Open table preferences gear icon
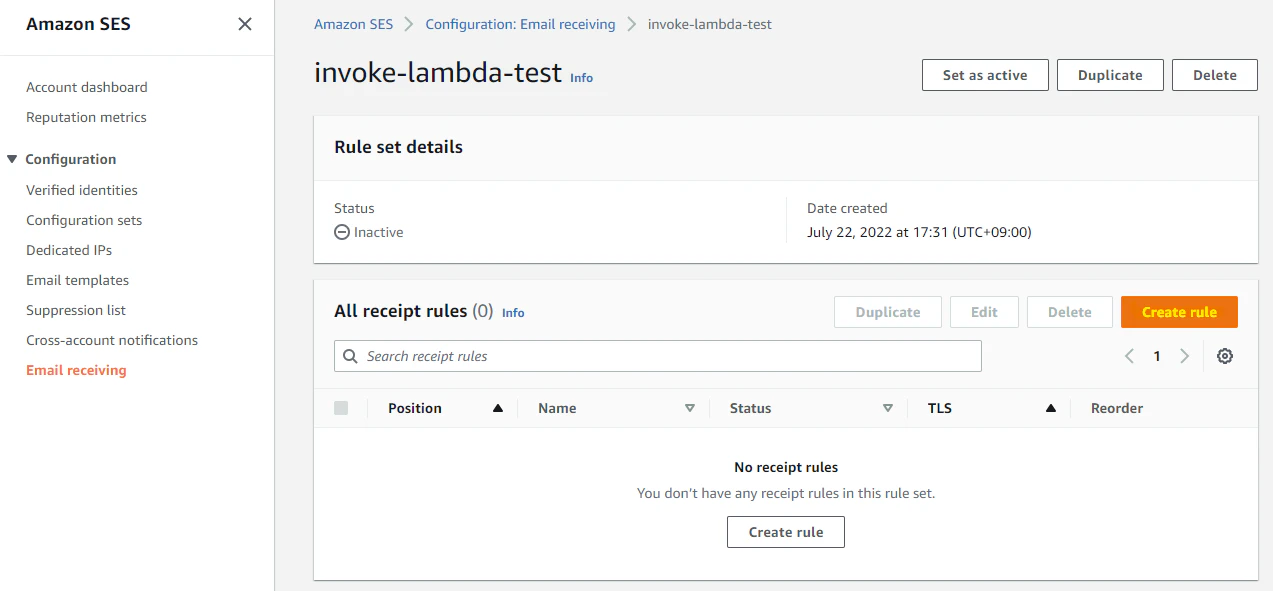Viewport: 1273px width, 591px height. 1224,356
